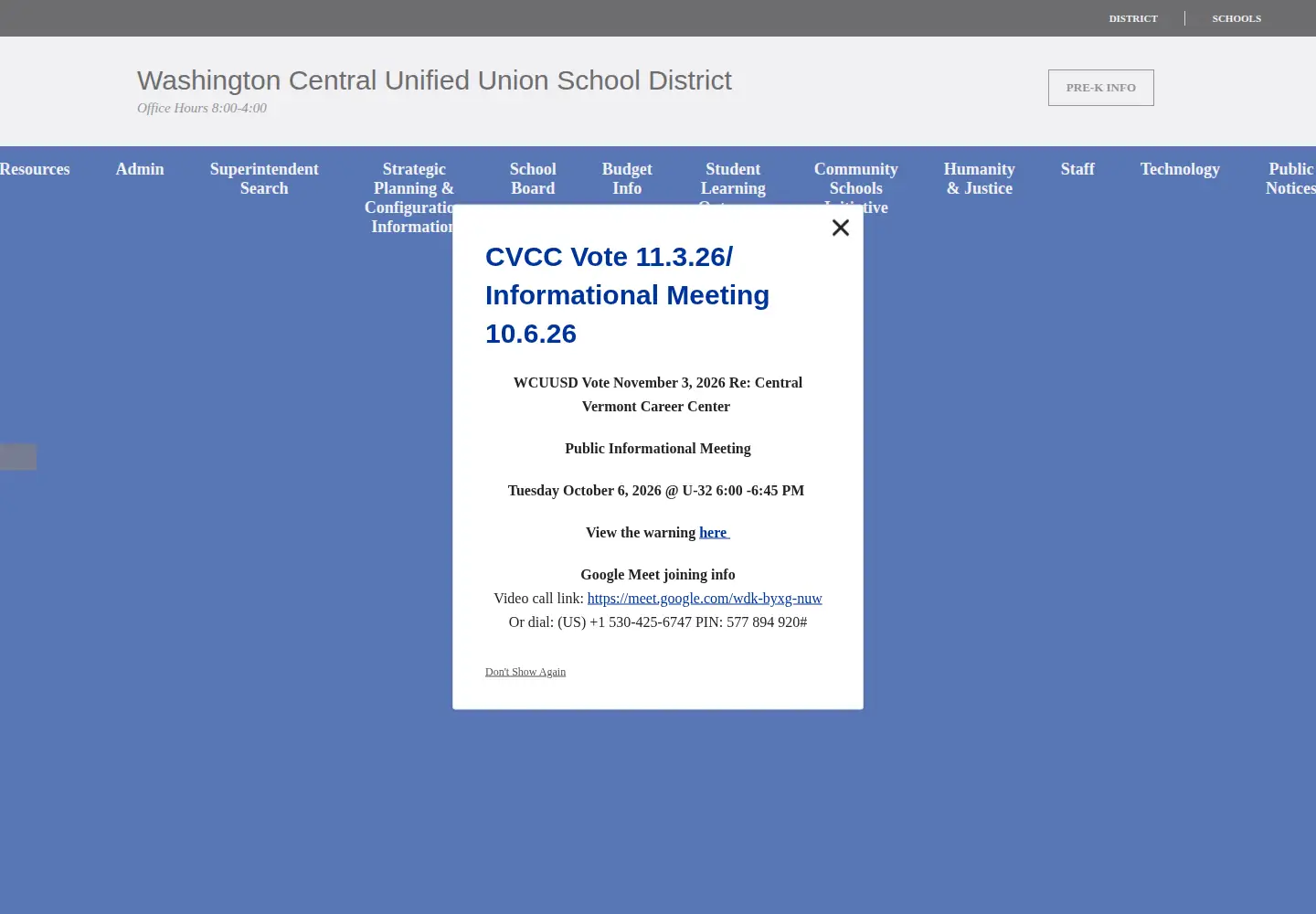Click 'Google Meet joining info' text
This screenshot has height=914, width=1316.
coord(658,575)
